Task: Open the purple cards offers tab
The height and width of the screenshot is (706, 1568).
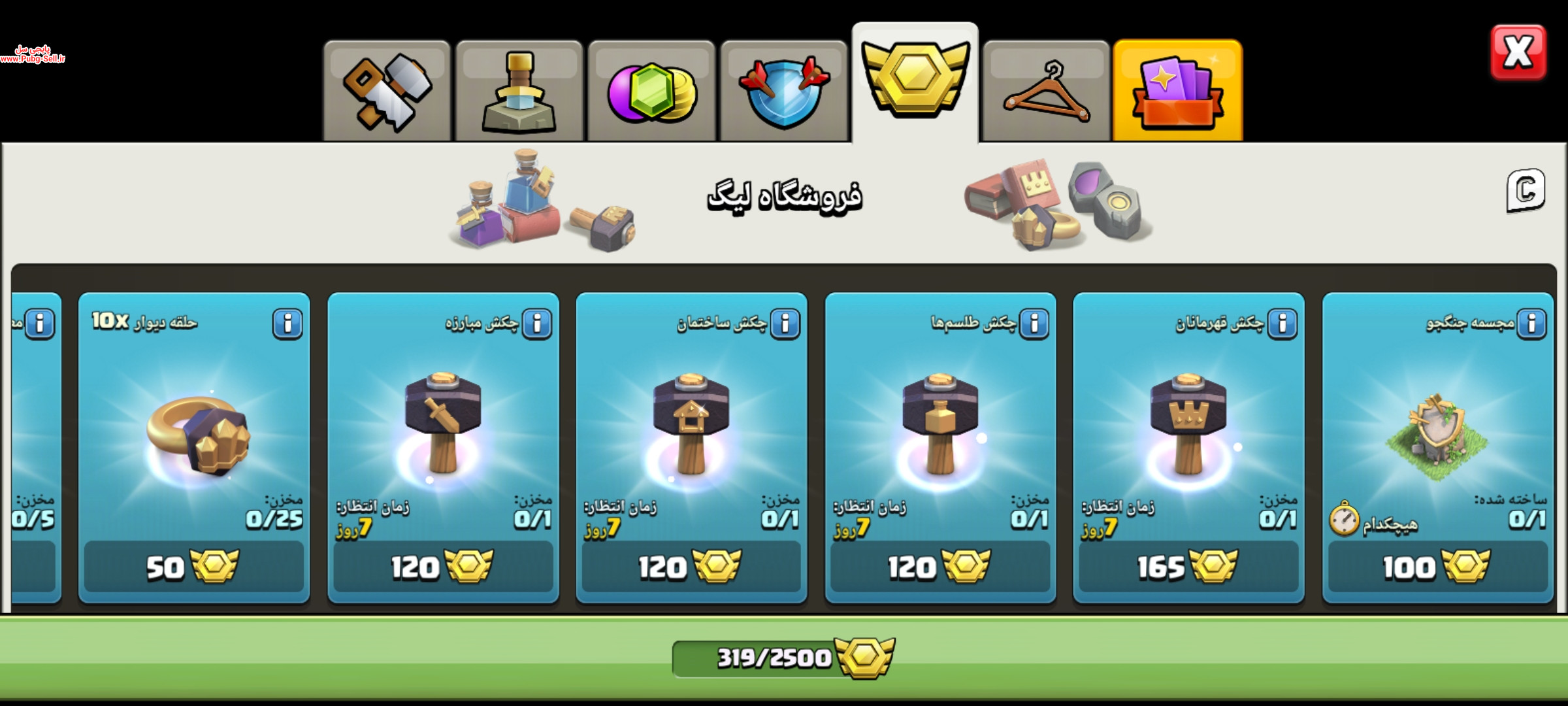Action: coord(1178,92)
